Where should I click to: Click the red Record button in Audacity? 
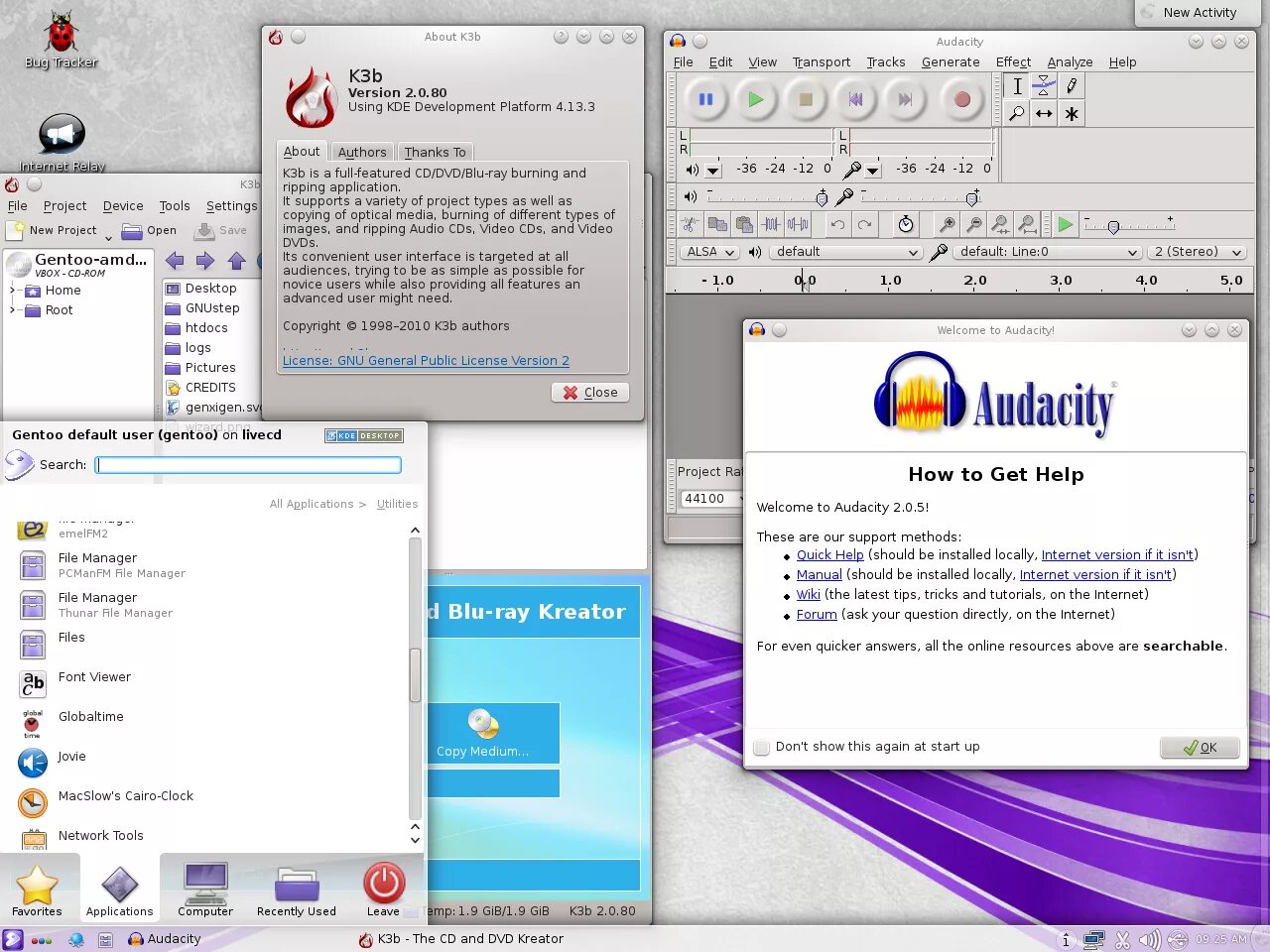click(x=961, y=99)
